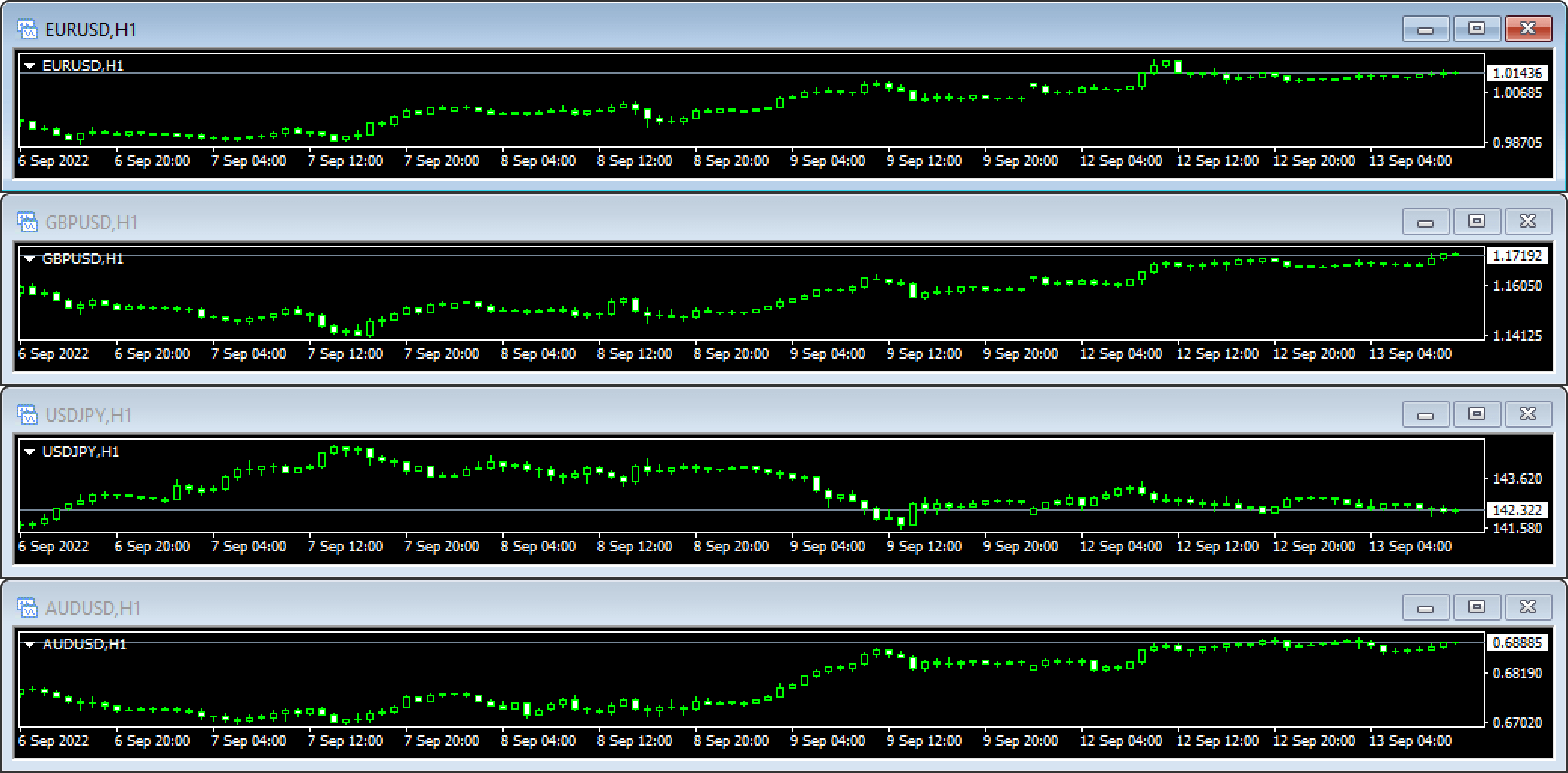Minimize the AUDUSD,H1 chart window

(1426, 607)
